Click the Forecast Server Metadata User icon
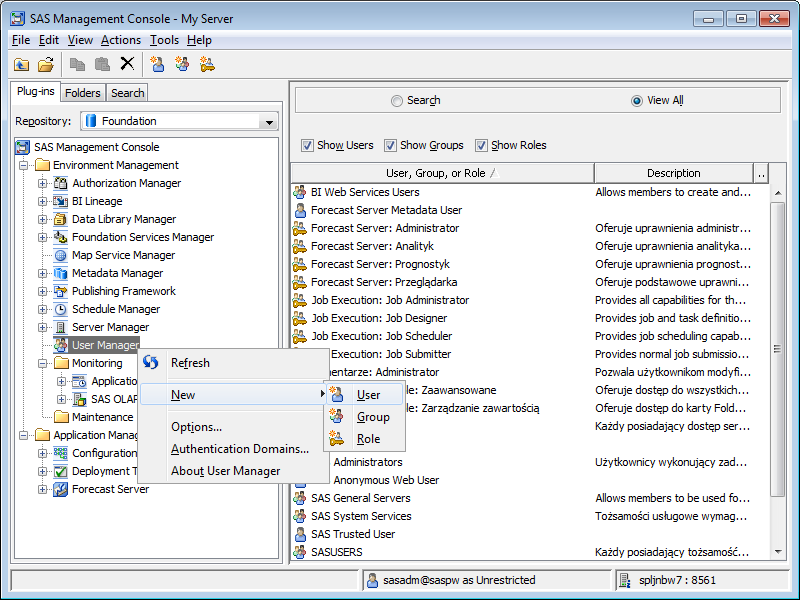The height and width of the screenshot is (600, 800). click(299, 210)
